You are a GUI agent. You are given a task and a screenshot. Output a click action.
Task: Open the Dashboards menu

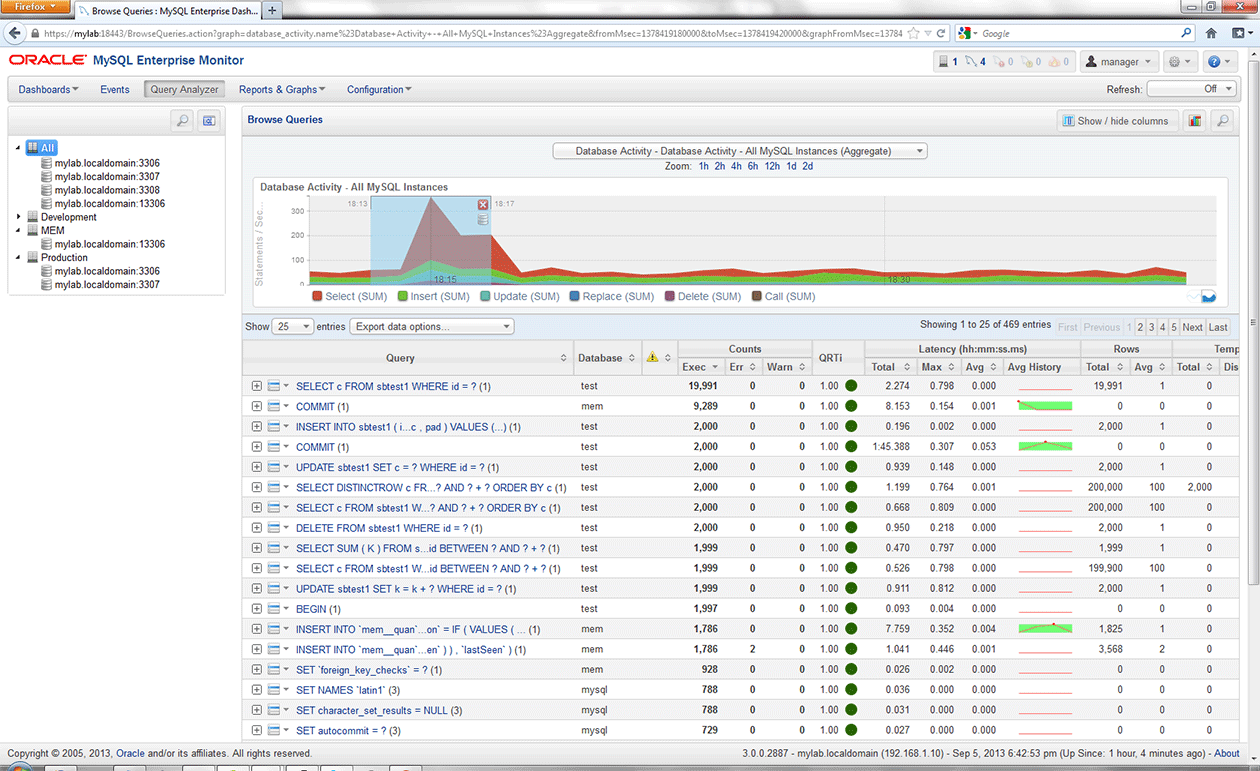pyautogui.click(x=48, y=90)
